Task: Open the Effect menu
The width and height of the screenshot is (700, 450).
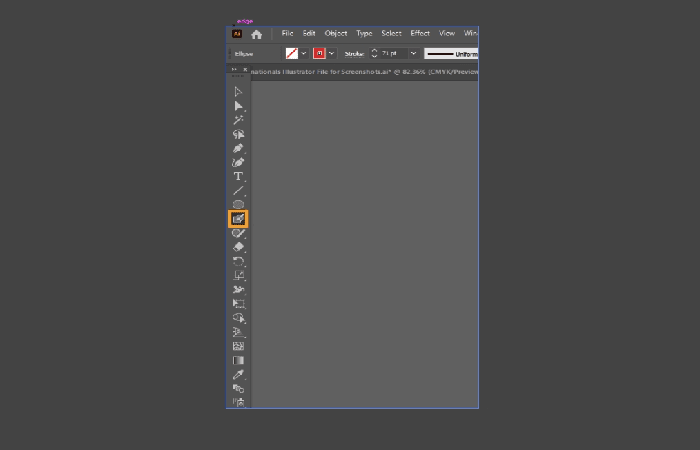Action: tap(420, 33)
